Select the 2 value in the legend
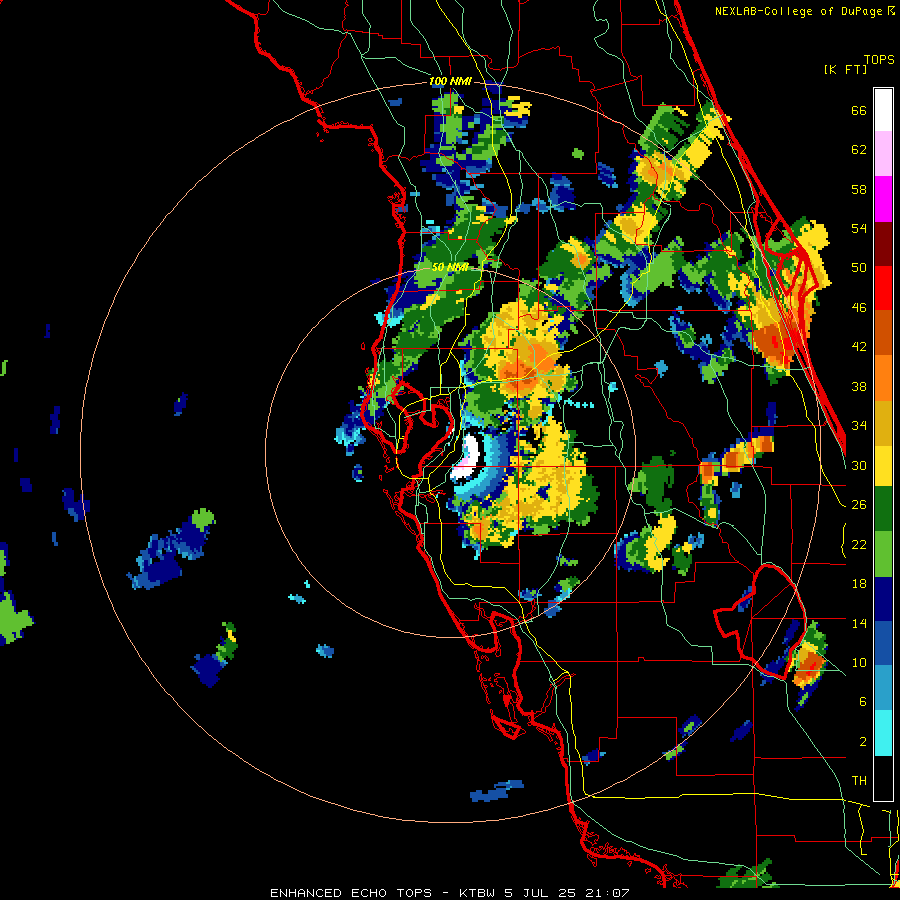900x900 pixels. point(863,742)
